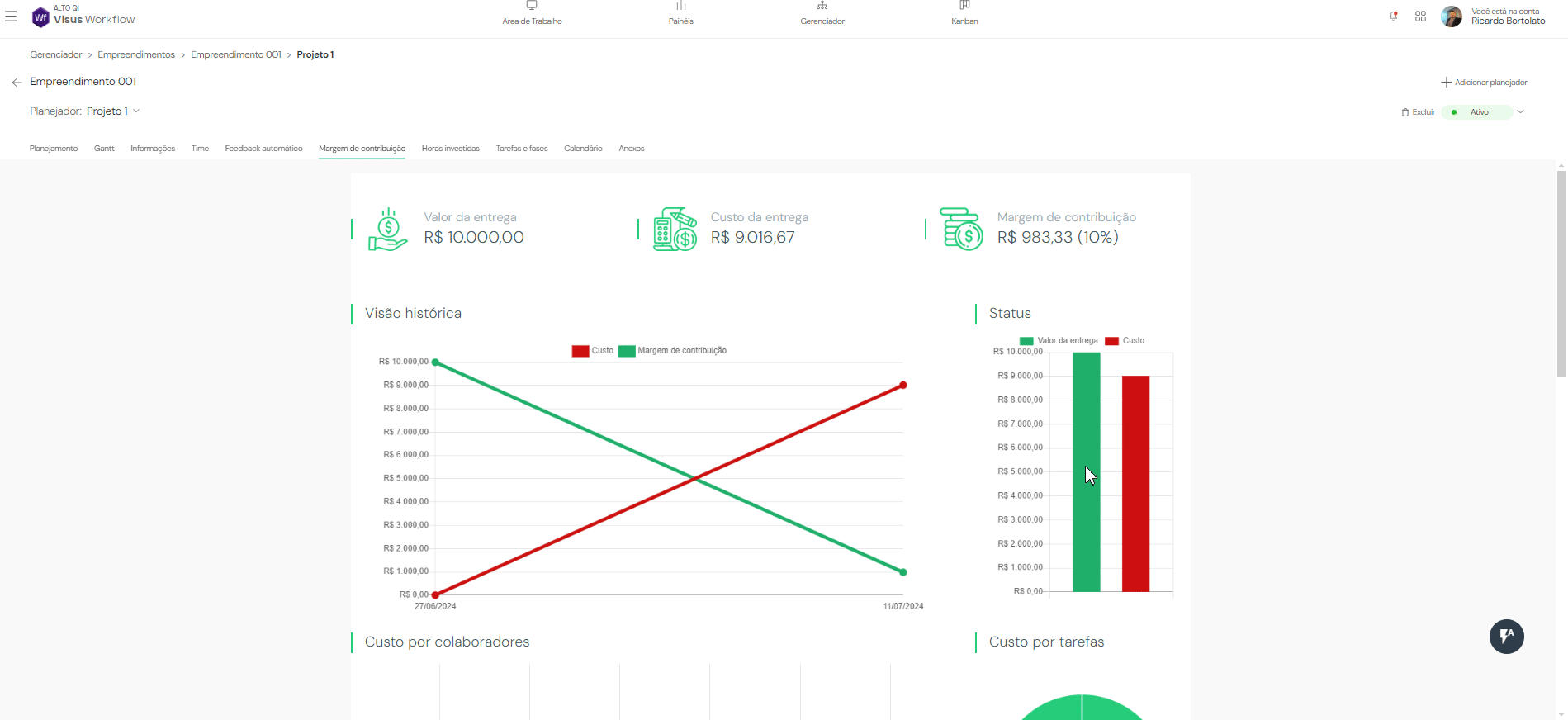Open the Kanban board
Image resolution: width=1568 pixels, height=720 pixels.
964,14
